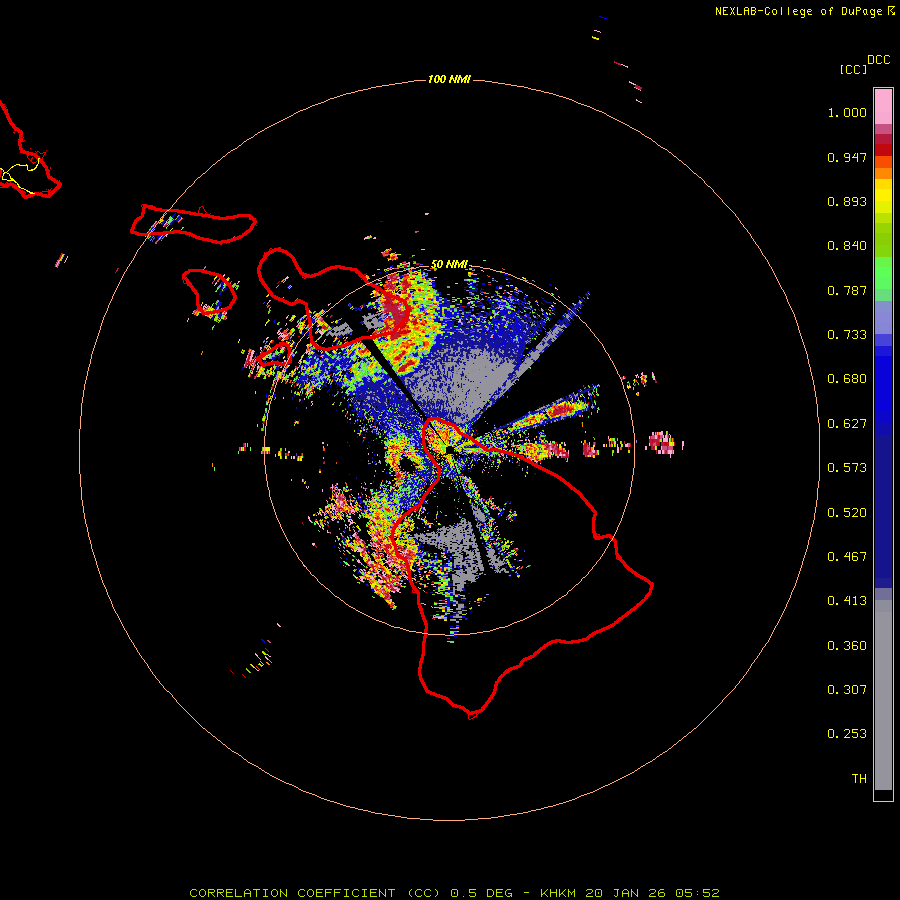The width and height of the screenshot is (900, 900).
Task: Click the 0.360 legend value
Action: click(x=847, y=646)
